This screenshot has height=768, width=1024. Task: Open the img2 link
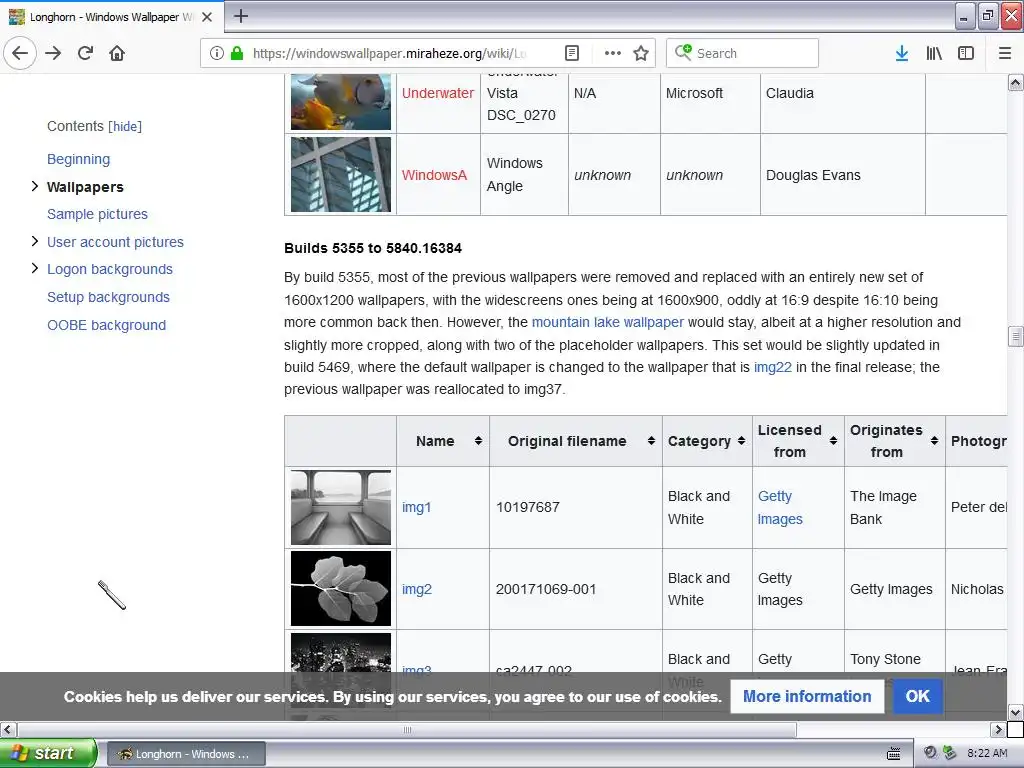[x=417, y=589]
